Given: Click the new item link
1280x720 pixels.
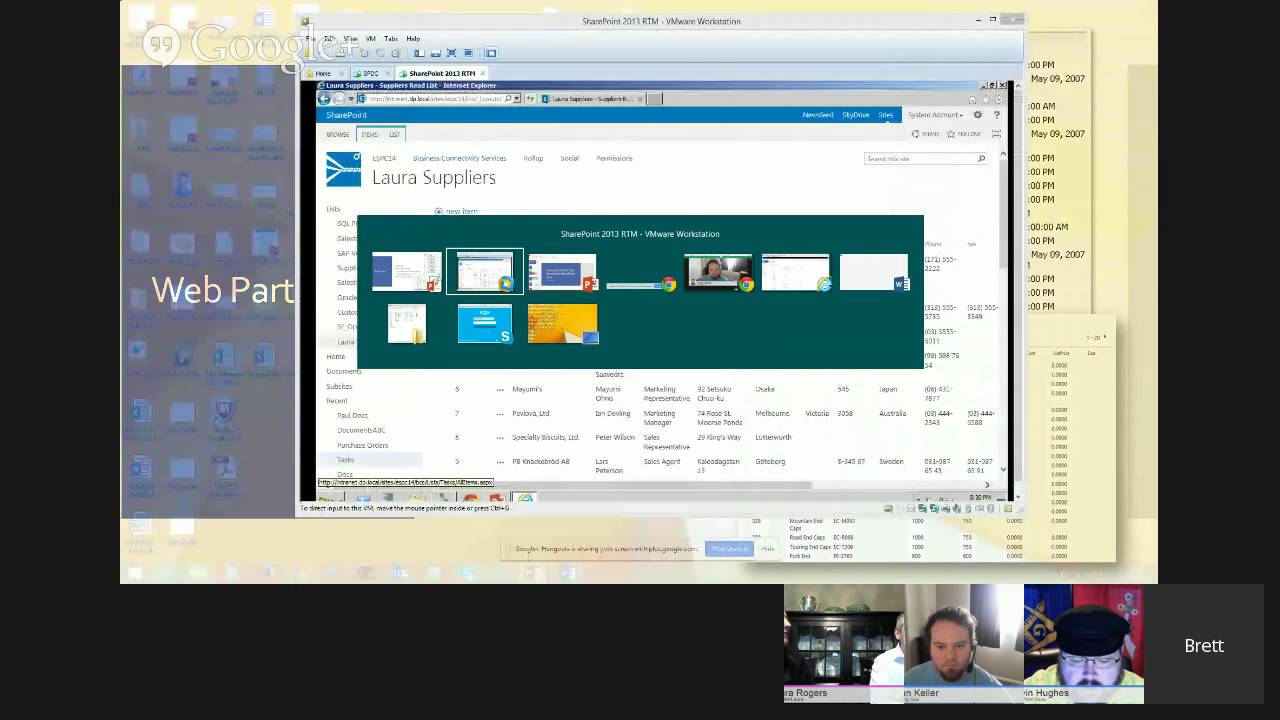Looking at the screenshot, I should 457,211.
